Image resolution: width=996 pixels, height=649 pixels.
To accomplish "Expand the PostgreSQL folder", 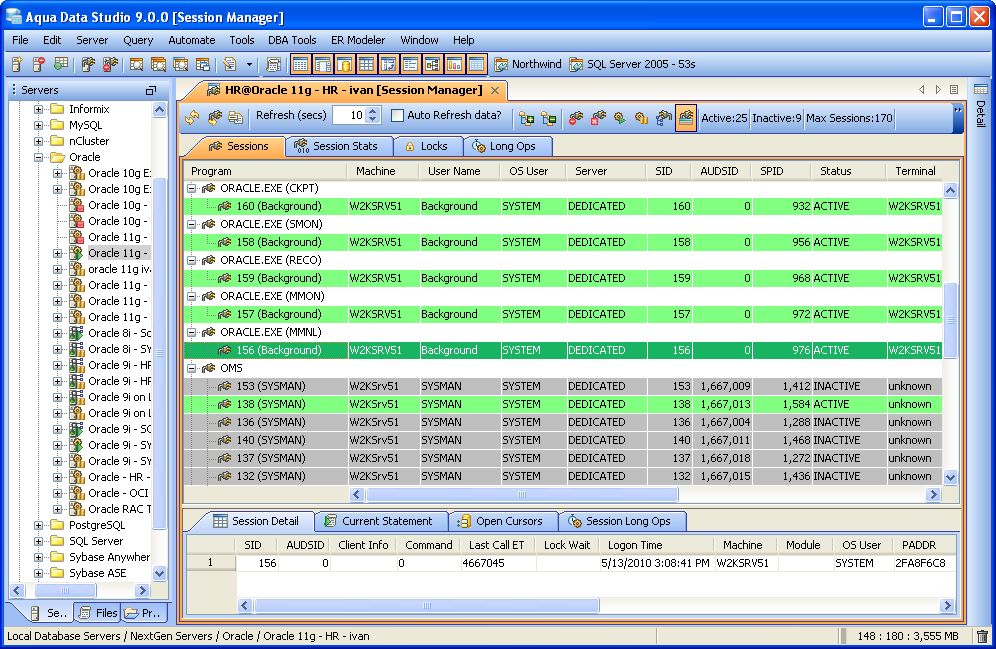I will pos(38,525).
